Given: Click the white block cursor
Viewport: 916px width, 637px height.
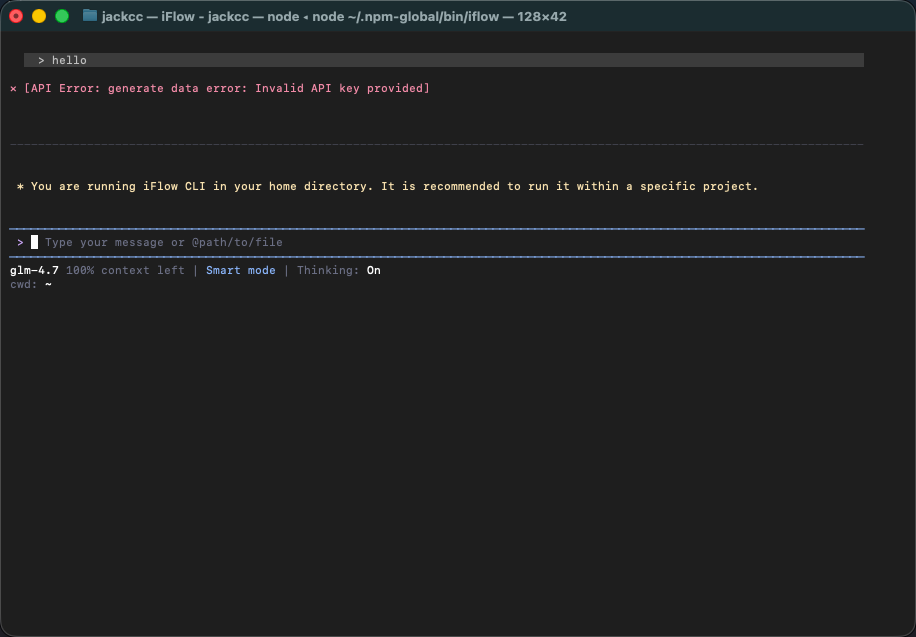Looking at the screenshot, I should [35, 242].
